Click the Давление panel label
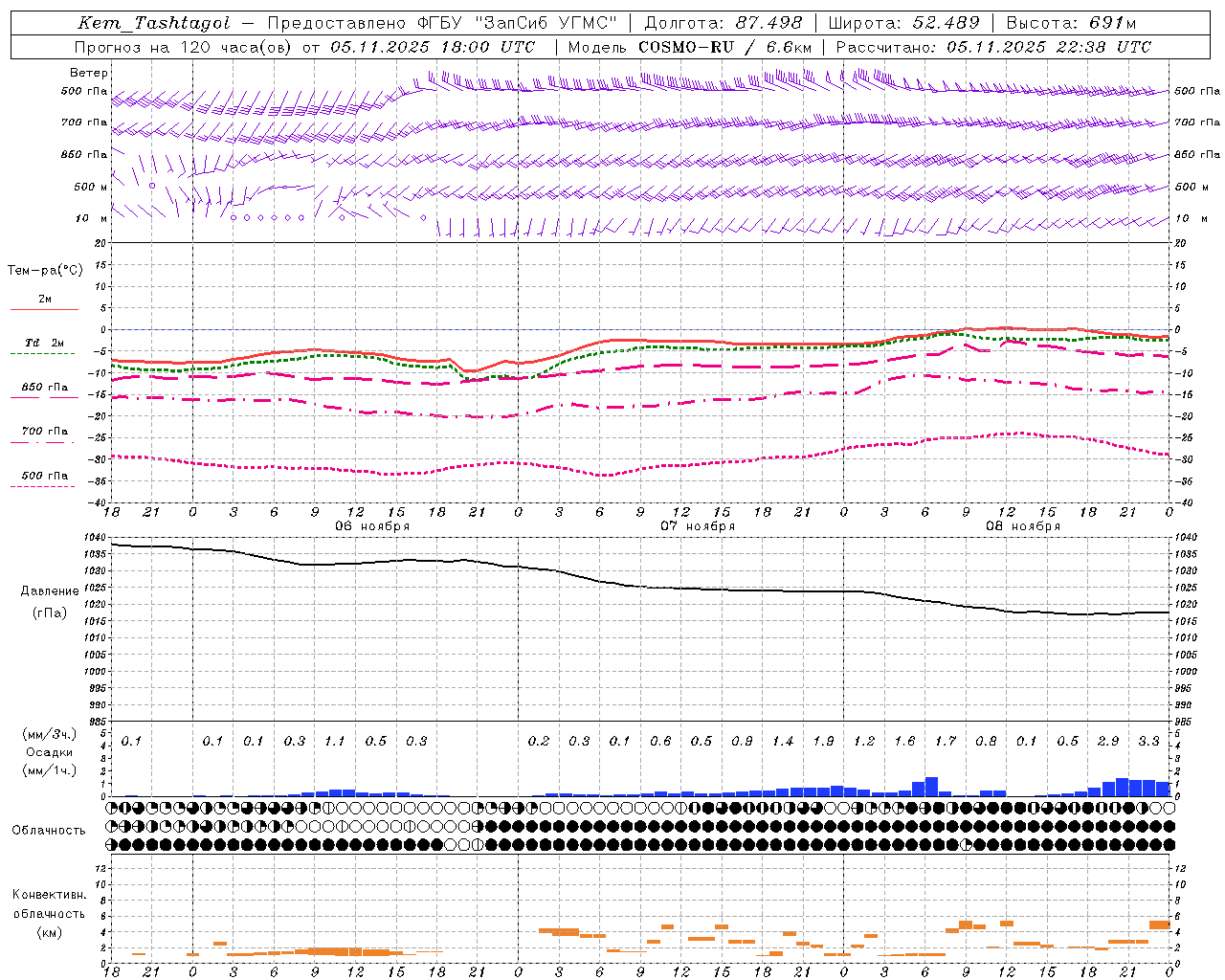The image size is (1225, 980). point(50,591)
